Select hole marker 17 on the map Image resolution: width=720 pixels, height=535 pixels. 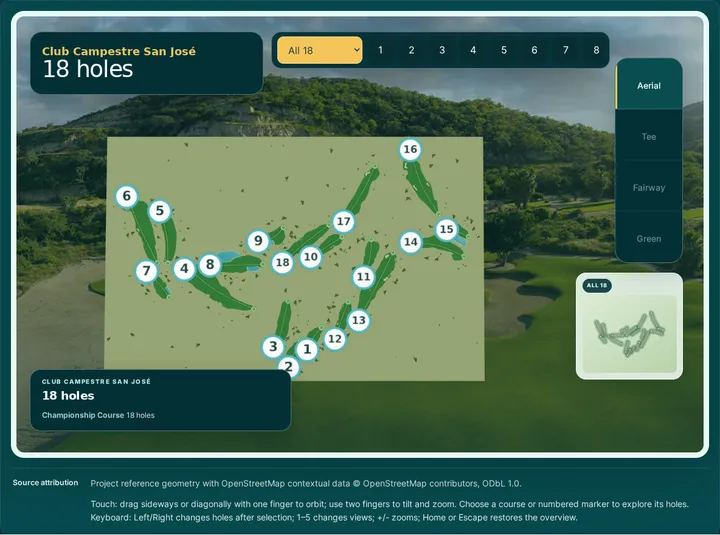tap(343, 222)
